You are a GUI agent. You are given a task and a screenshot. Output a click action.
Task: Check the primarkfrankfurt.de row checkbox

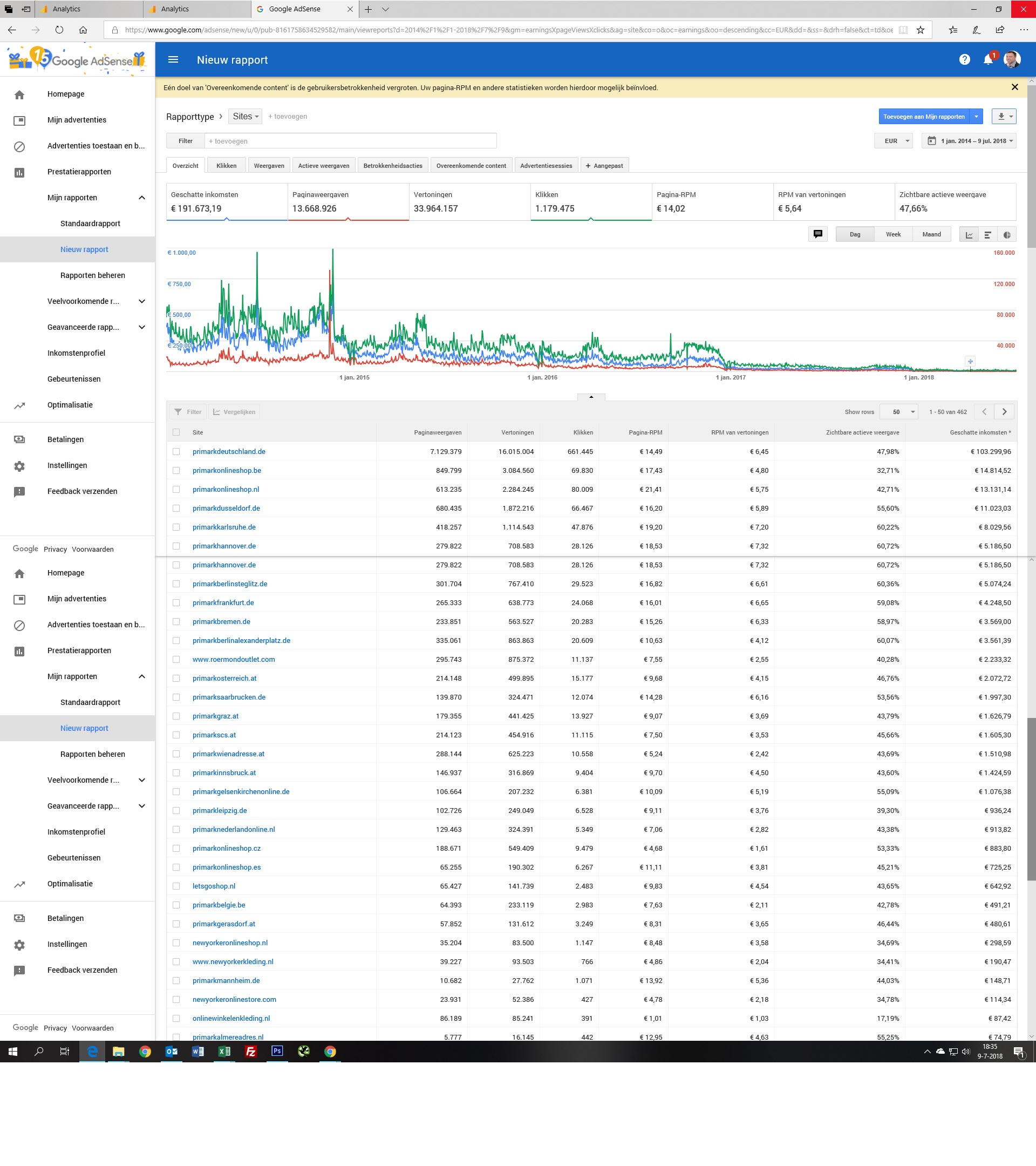coord(176,602)
